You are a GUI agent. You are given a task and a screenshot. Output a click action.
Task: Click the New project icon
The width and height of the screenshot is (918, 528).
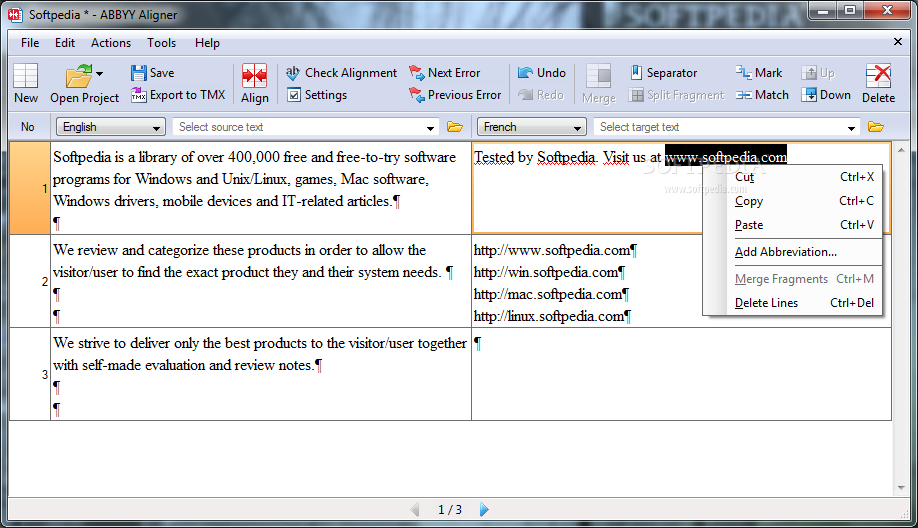click(x=26, y=83)
